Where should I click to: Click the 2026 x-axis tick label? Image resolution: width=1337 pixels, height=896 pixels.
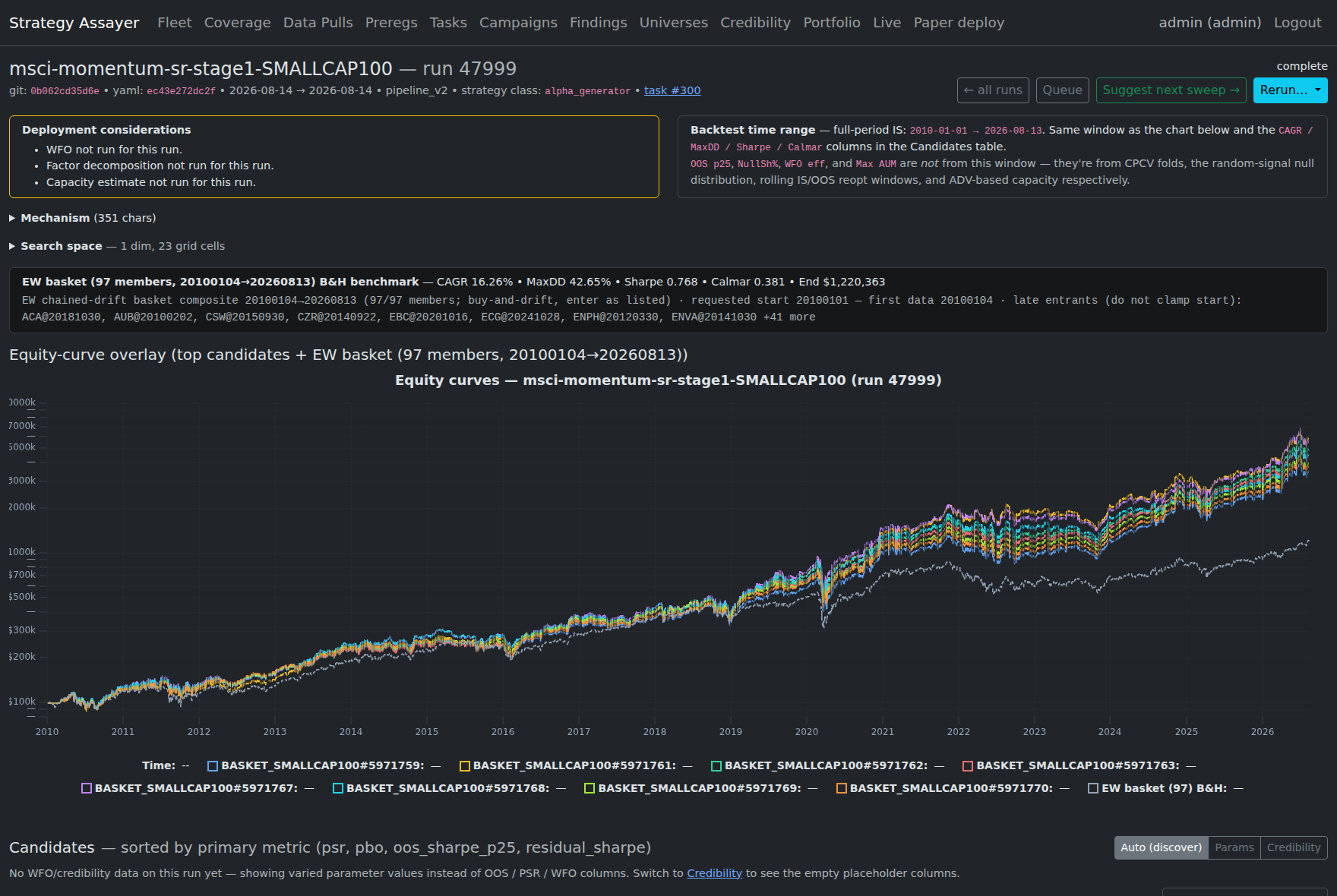coord(1263,732)
